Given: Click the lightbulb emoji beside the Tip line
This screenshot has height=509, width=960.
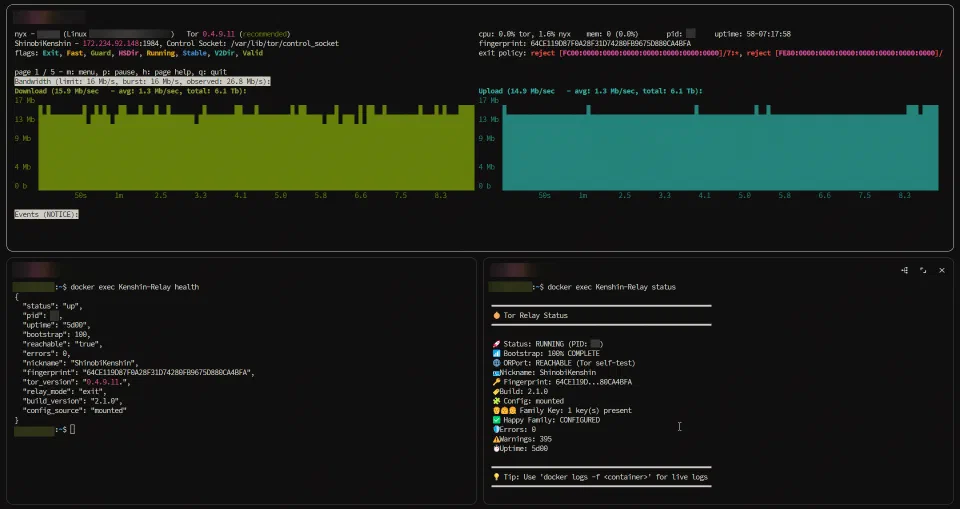Looking at the screenshot, I should pos(497,477).
